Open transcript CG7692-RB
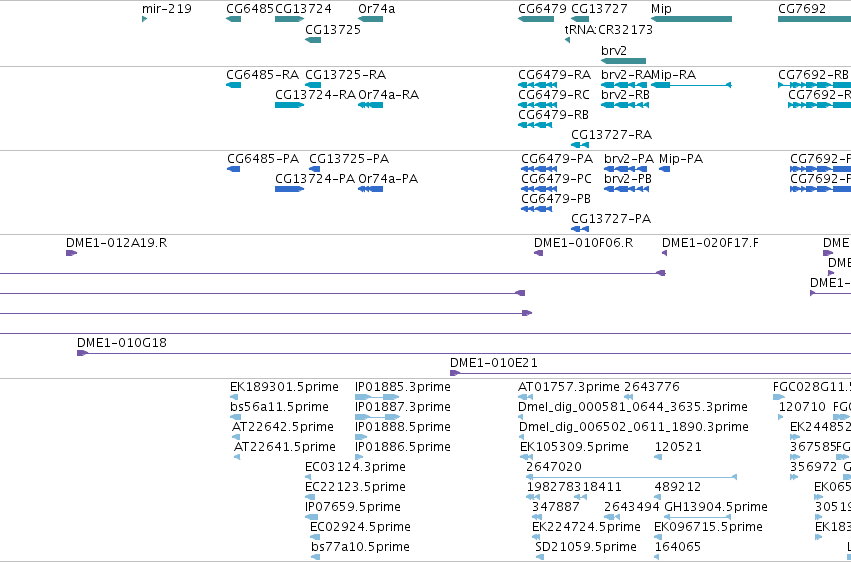Viewport: 851px width, 562px height. 813,75
